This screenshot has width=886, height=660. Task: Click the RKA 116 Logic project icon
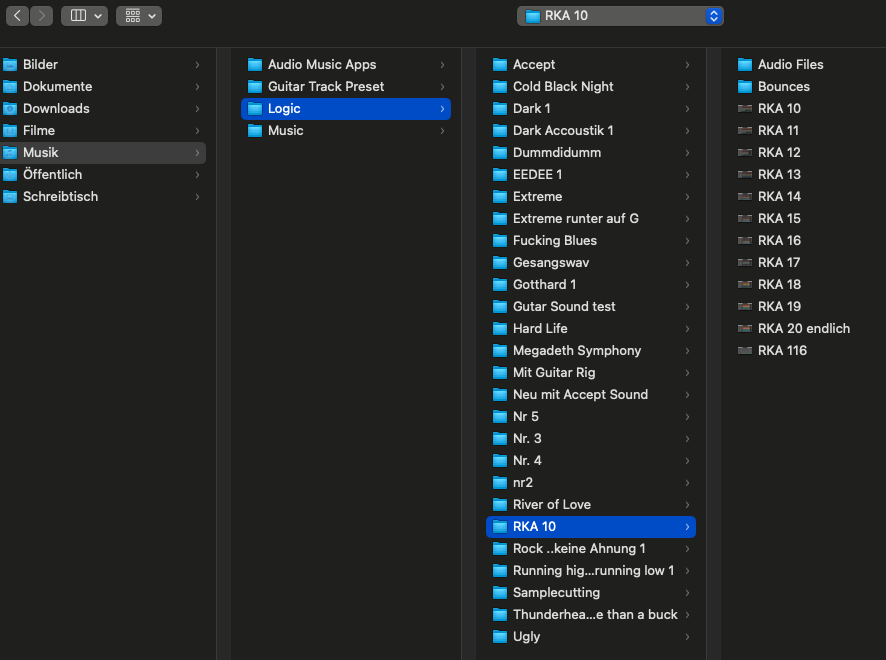point(744,350)
